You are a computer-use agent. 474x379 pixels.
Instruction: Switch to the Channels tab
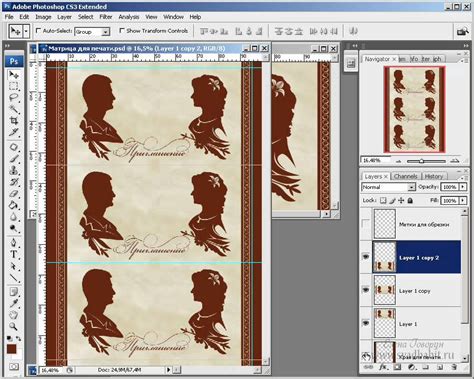point(405,176)
